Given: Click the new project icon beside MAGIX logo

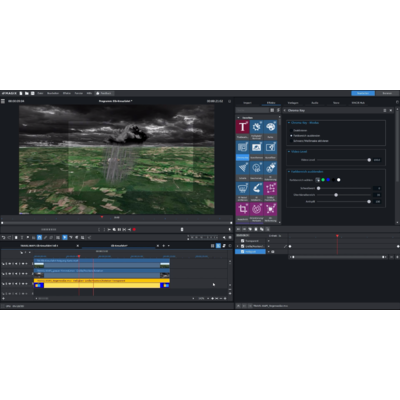Looking at the screenshot, I should (21, 93).
